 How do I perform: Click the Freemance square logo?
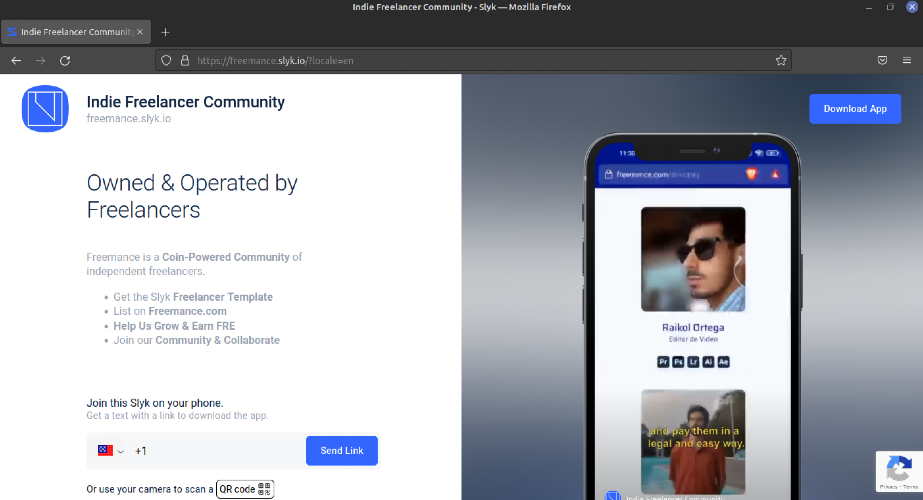pos(45,109)
